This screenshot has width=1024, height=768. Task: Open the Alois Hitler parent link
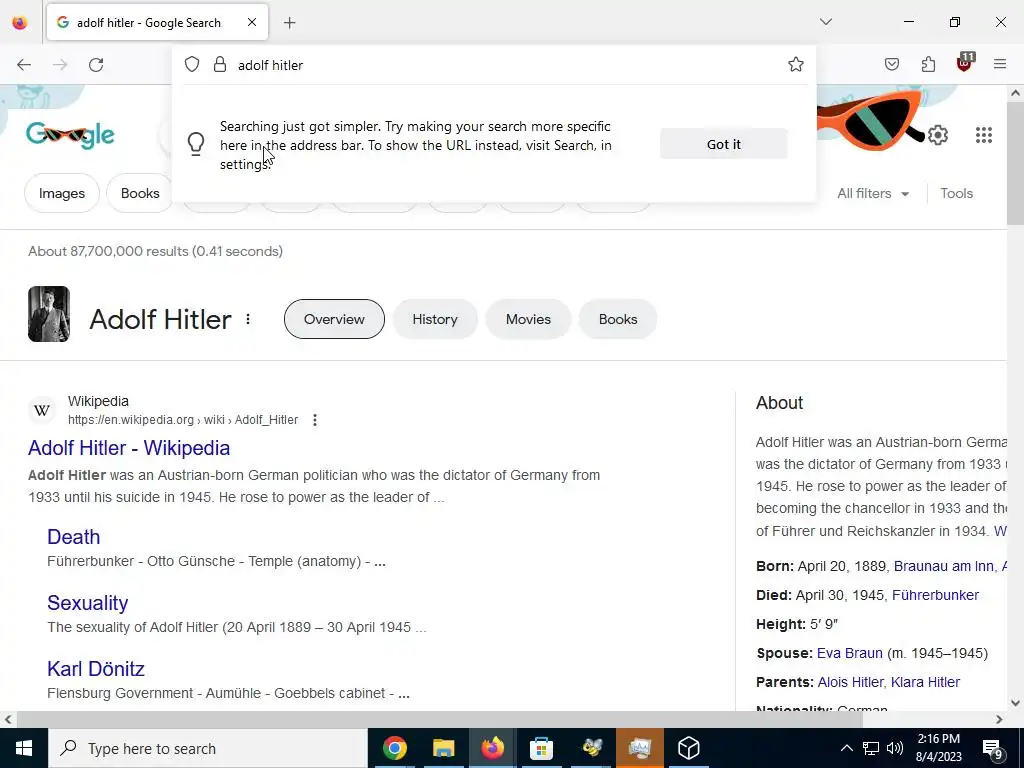(850, 682)
